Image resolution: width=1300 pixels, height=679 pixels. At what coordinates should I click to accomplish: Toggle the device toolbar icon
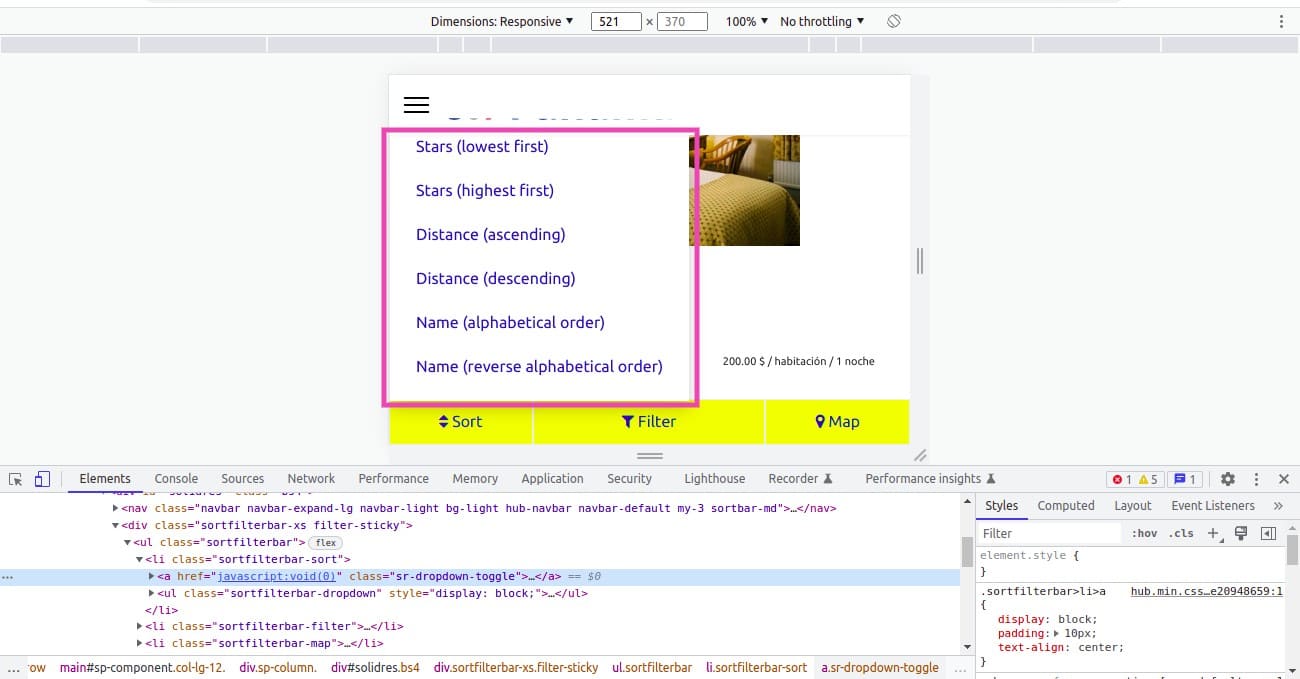coord(42,479)
